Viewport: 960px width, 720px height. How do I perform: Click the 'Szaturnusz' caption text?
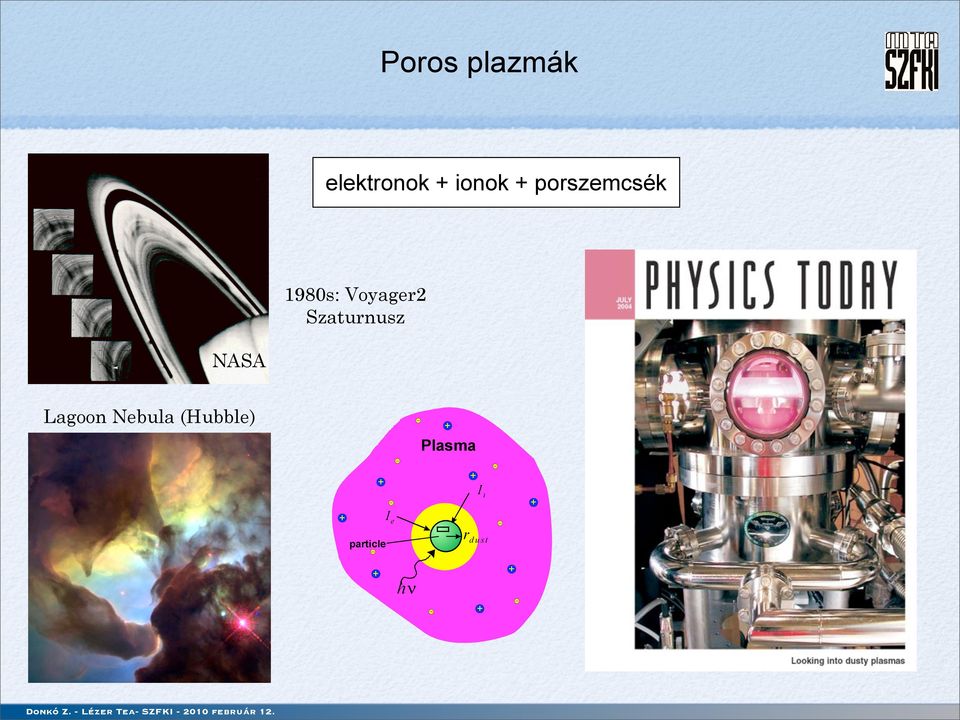click(355, 317)
